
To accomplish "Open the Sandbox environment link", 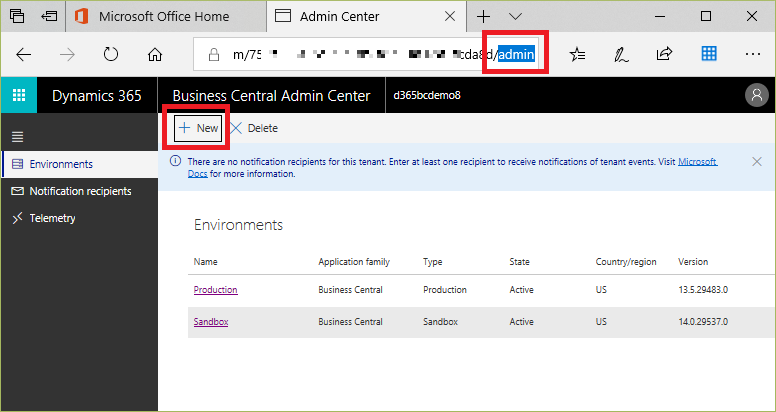I will [211, 322].
